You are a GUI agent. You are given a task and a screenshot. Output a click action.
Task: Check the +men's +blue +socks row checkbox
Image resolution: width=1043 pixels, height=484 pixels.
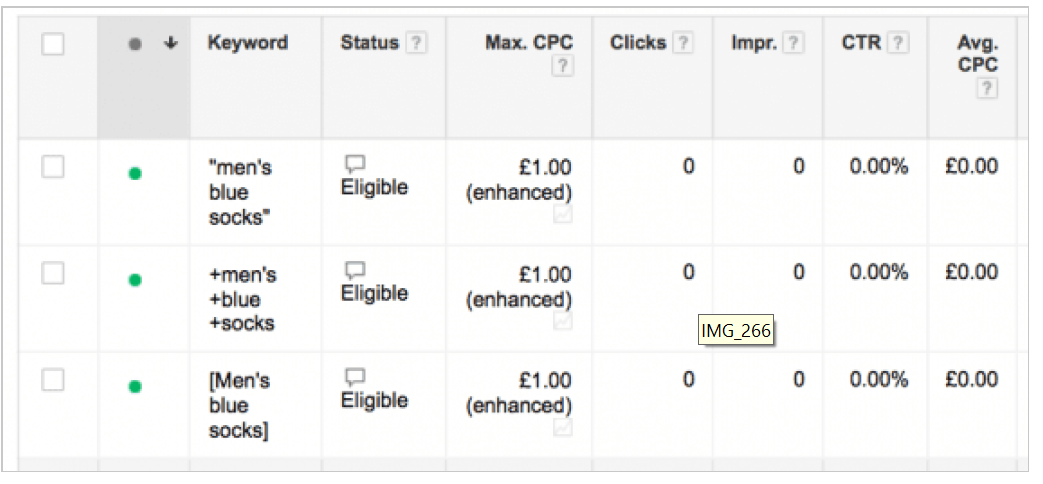[x=53, y=273]
